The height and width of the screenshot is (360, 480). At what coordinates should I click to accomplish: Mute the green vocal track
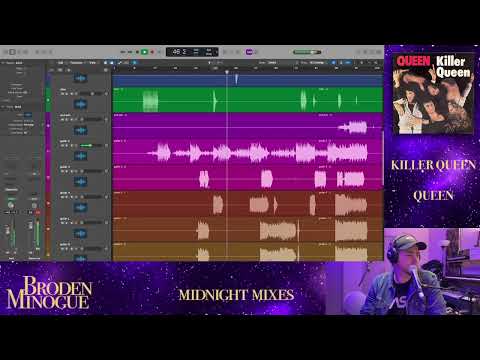click(62, 94)
